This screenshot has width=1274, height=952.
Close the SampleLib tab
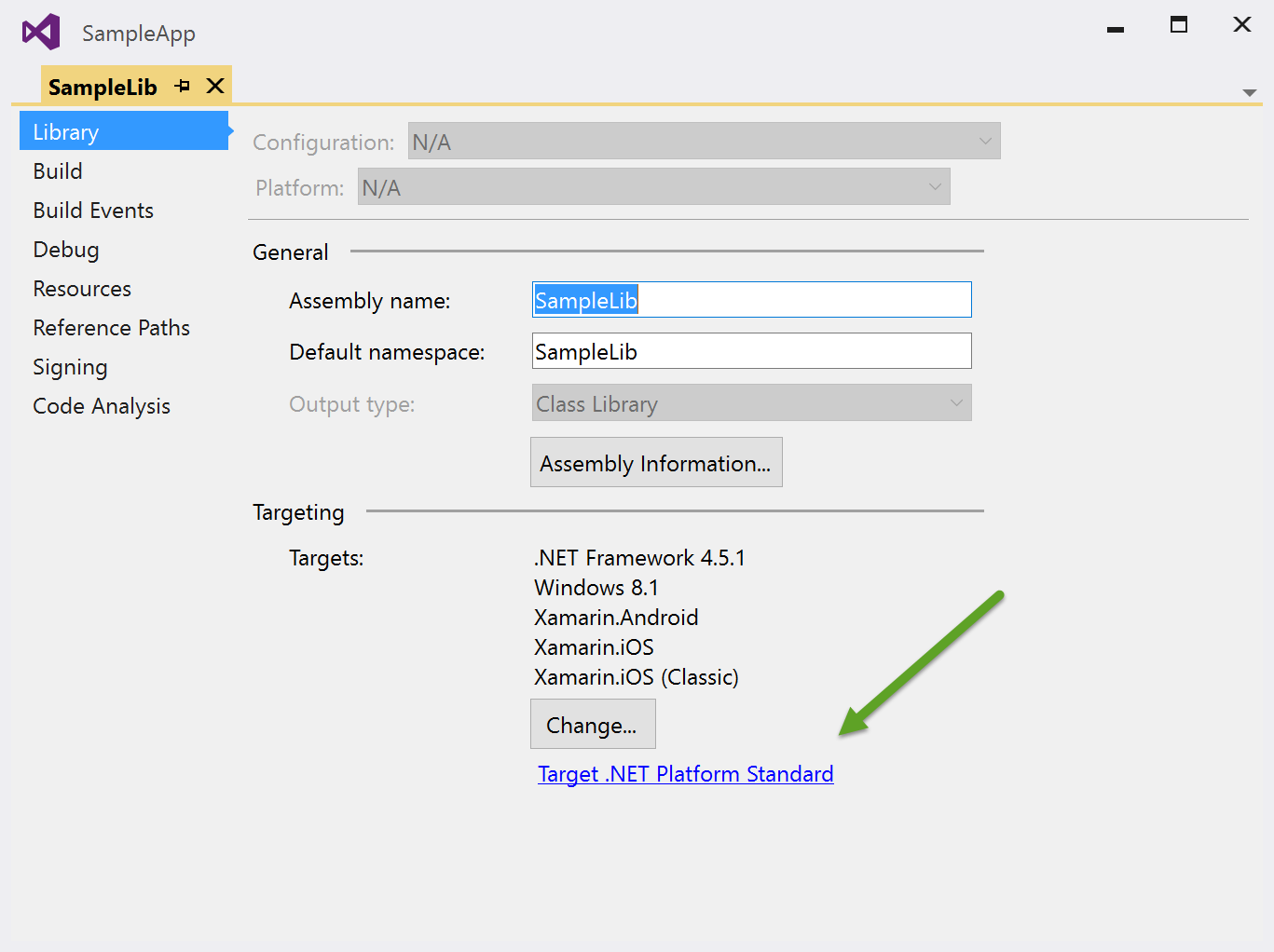click(x=215, y=86)
